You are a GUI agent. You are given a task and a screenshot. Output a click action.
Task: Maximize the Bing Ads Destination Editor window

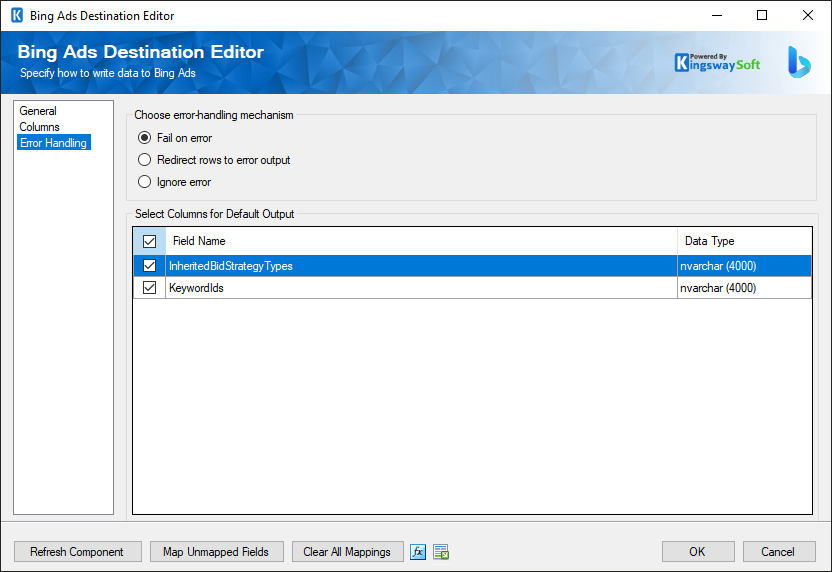[762, 15]
